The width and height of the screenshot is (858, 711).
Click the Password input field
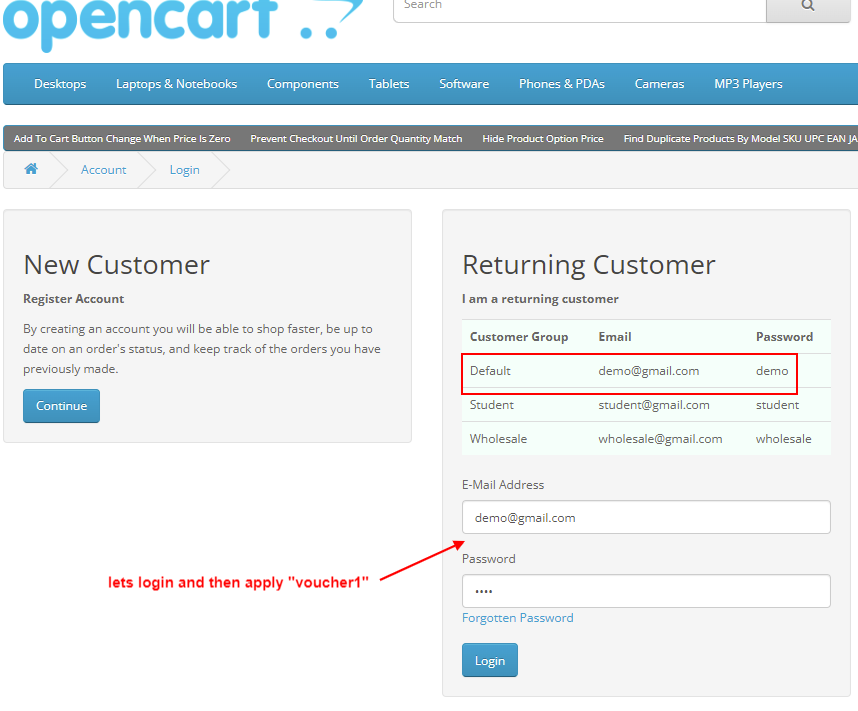pyautogui.click(x=645, y=591)
